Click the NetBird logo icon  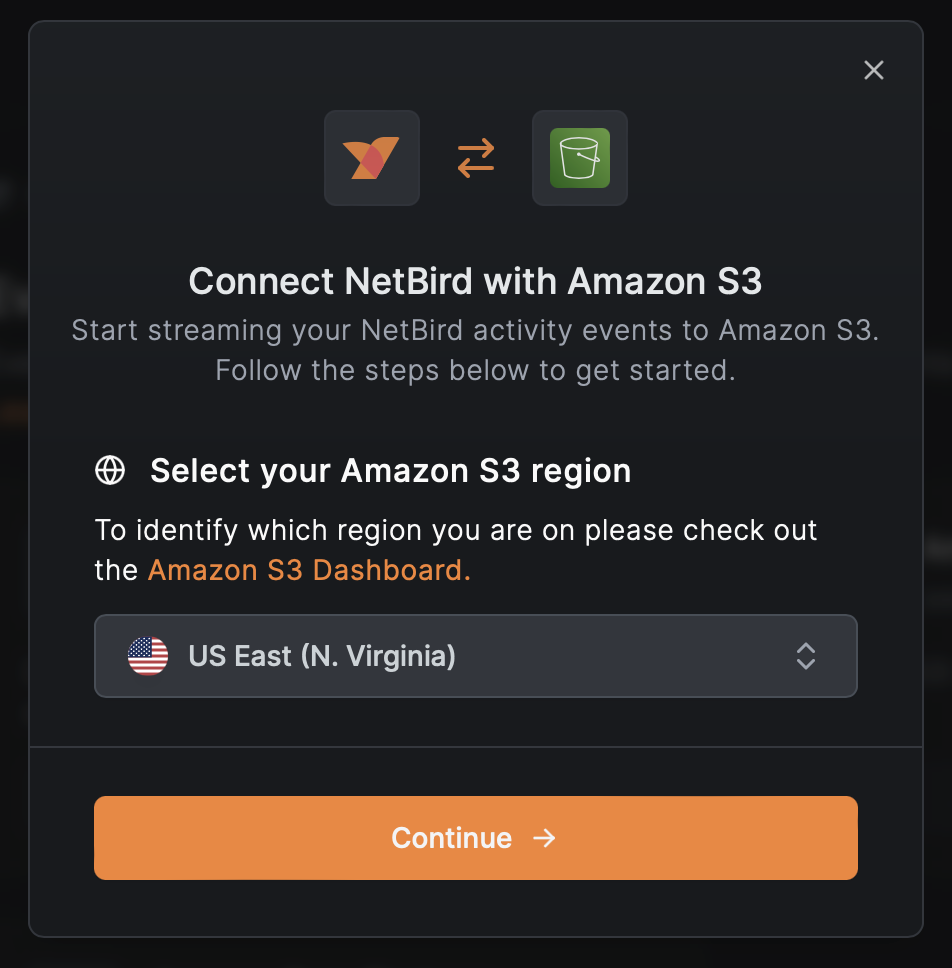pos(371,157)
